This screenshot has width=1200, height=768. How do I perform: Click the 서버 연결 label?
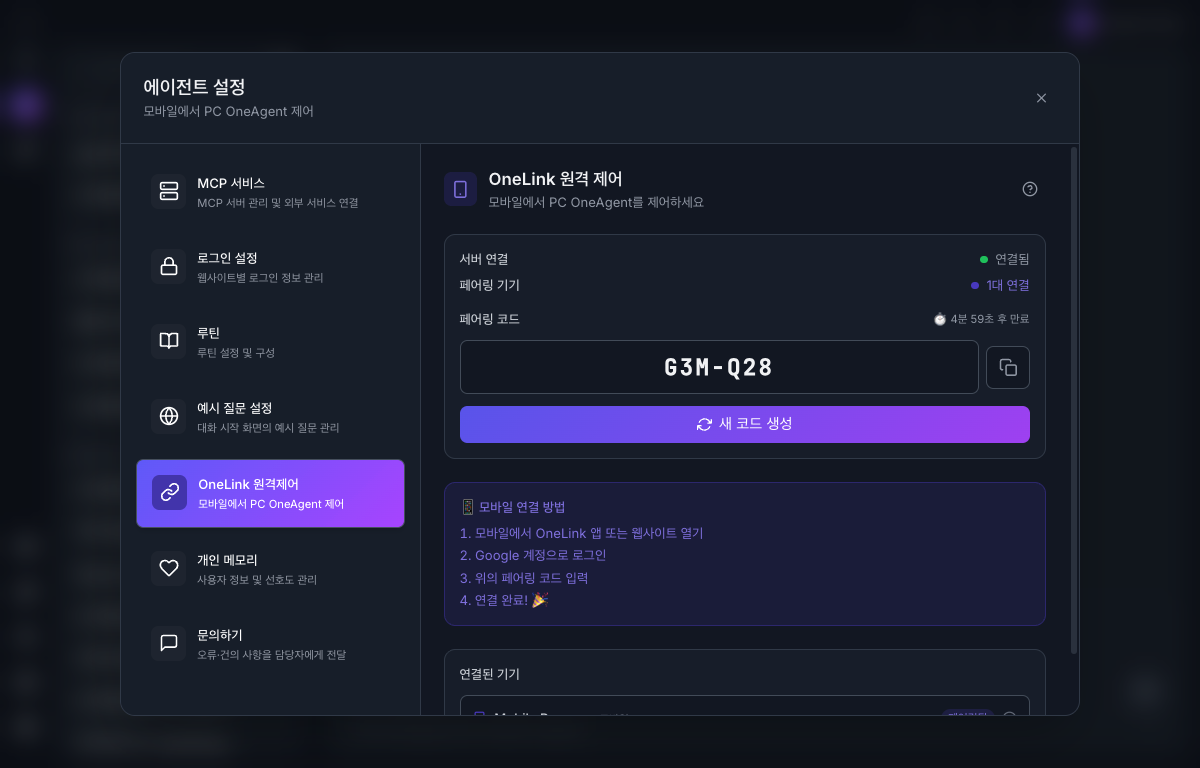click(x=484, y=259)
